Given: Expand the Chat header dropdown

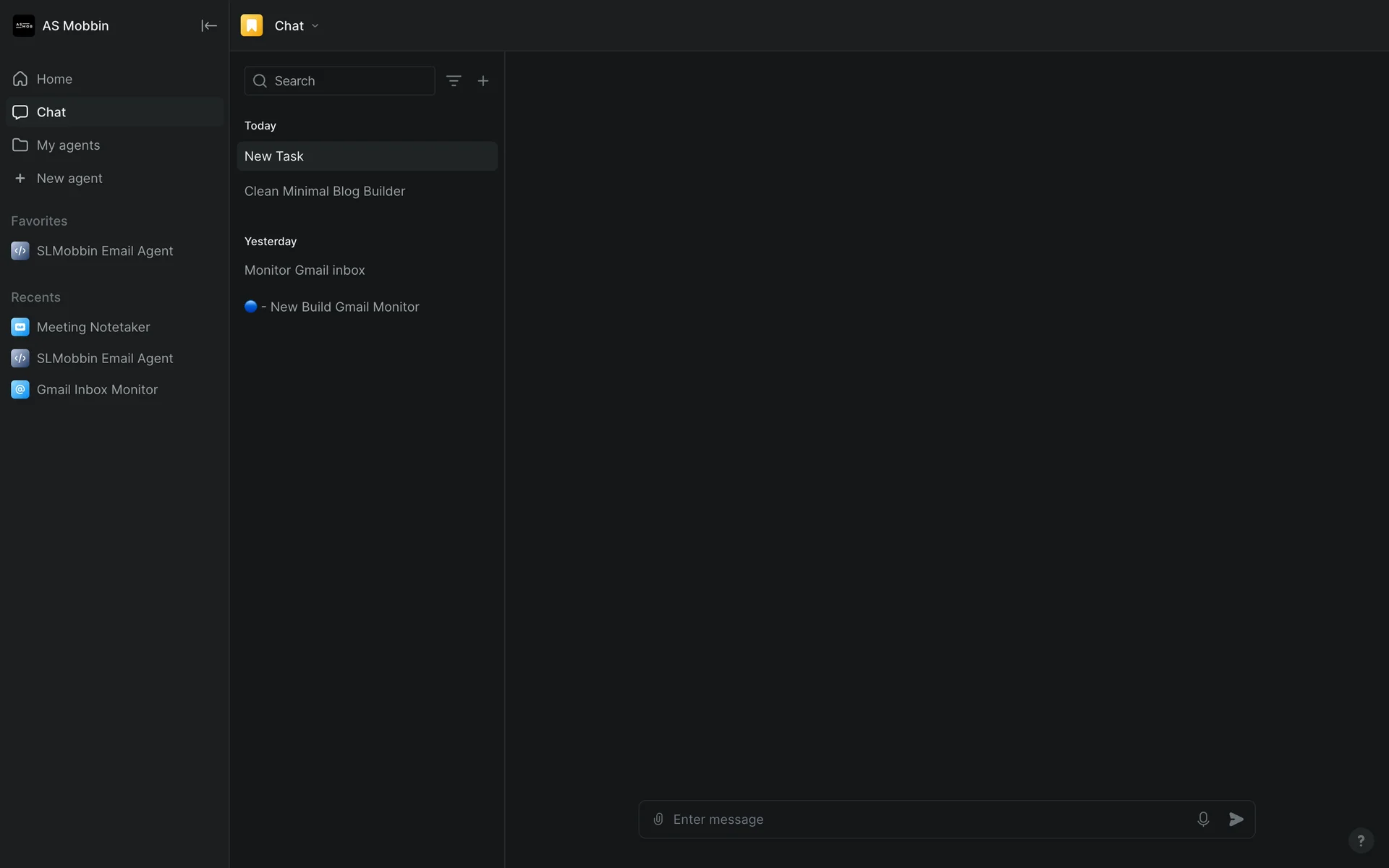Looking at the screenshot, I should (315, 26).
